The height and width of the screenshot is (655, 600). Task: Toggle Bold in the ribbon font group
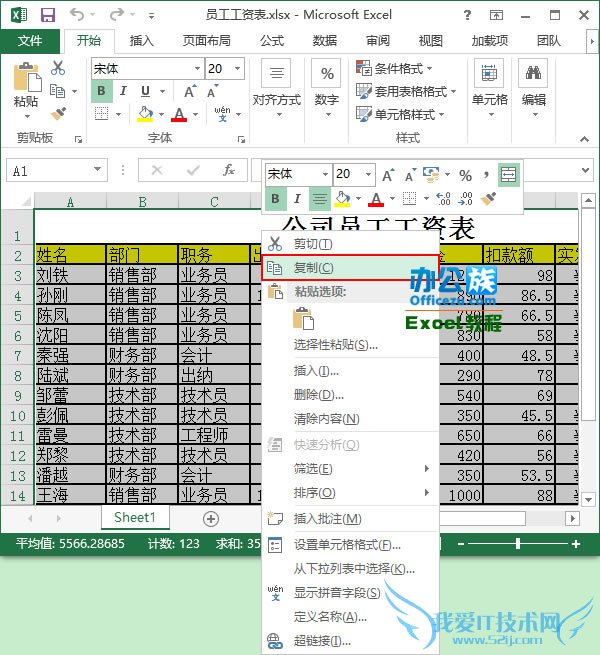(x=100, y=91)
